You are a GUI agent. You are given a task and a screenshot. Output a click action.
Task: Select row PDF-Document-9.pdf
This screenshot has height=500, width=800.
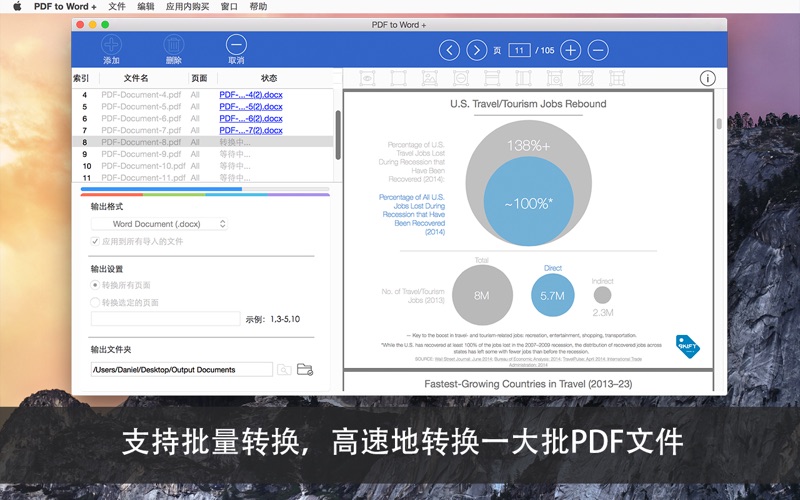click(203, 154)
